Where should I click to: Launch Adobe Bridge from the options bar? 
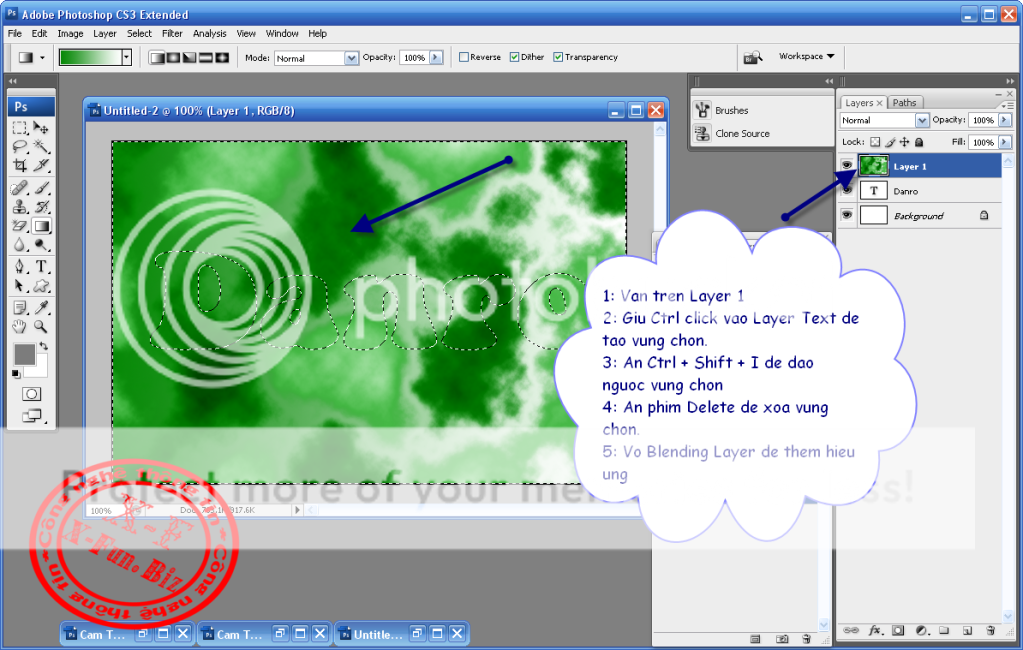click(754, 57)
